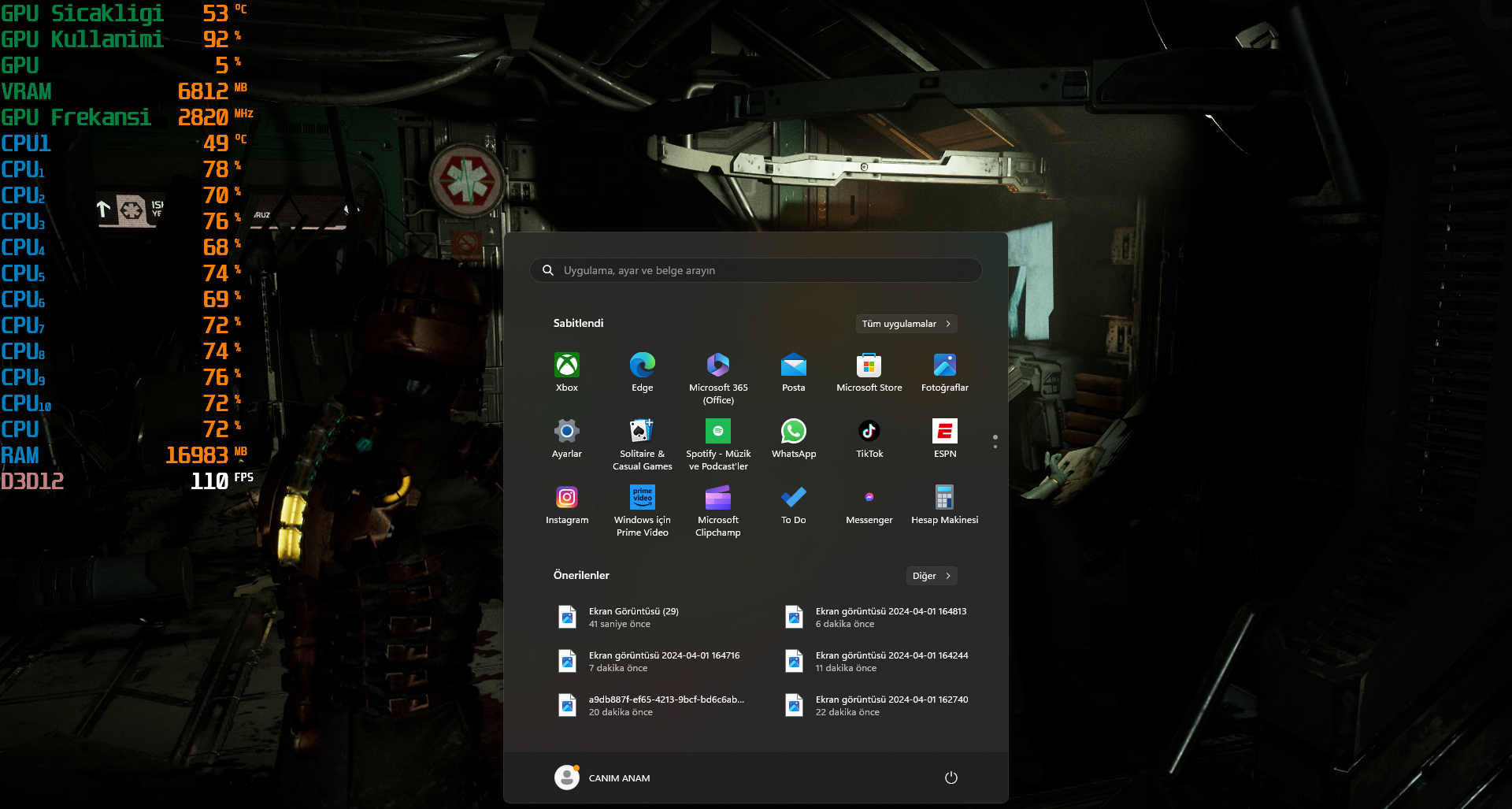Click the VRAM 6812 MB value
Image resolution: width=1512 pixels, height=809 pixels.
coord(212,91)
